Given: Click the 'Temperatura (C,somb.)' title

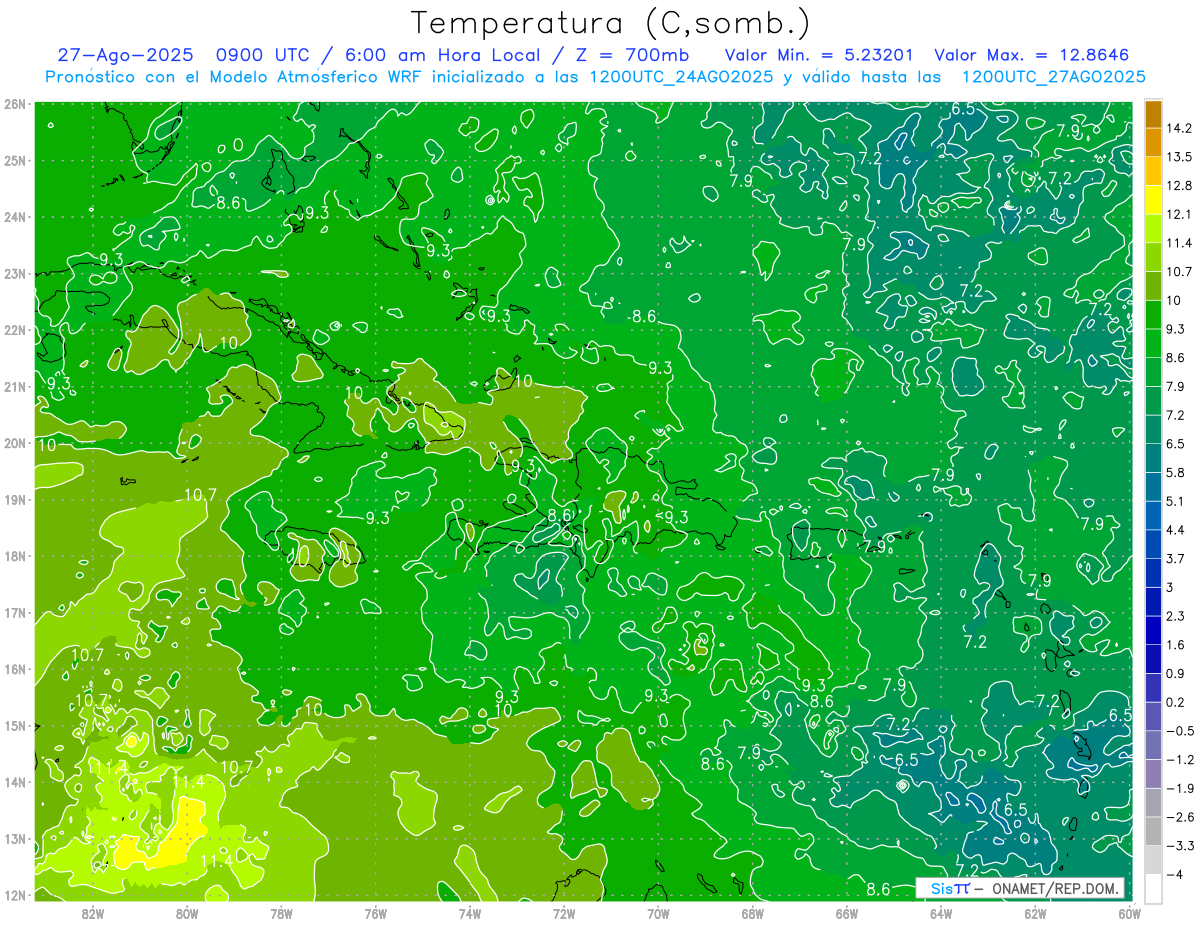Looking at the screenshot, I should (610, 23).
